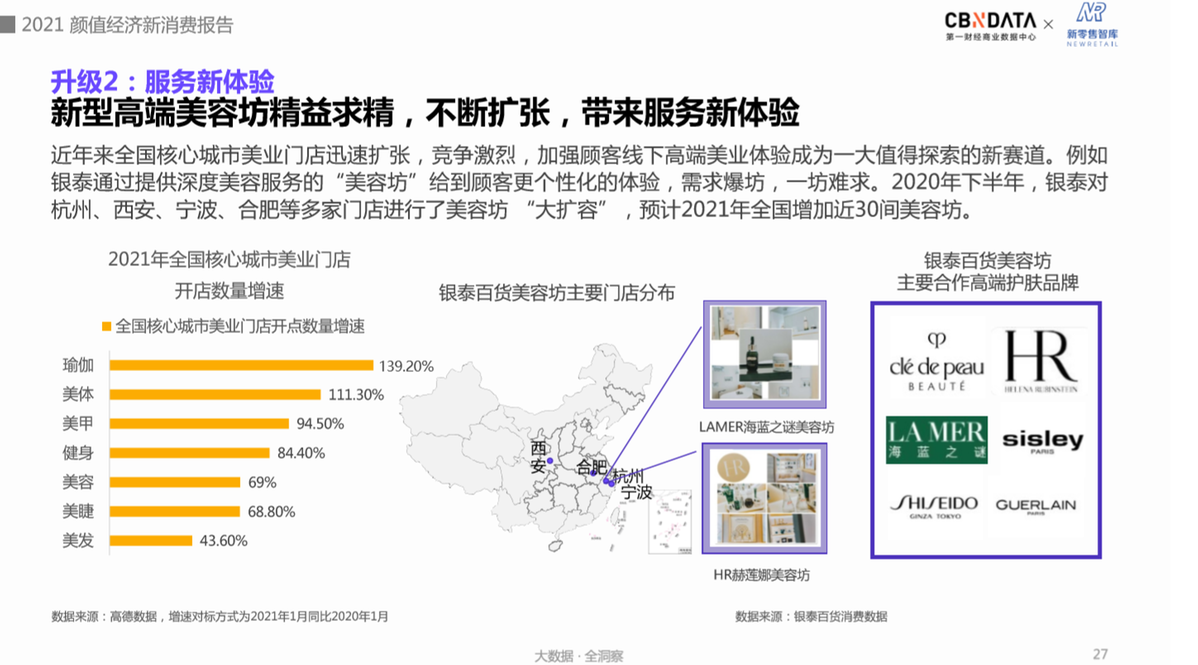Click the value label 68.80%
The image size is (1198, 665).
(x=271, y=512)
